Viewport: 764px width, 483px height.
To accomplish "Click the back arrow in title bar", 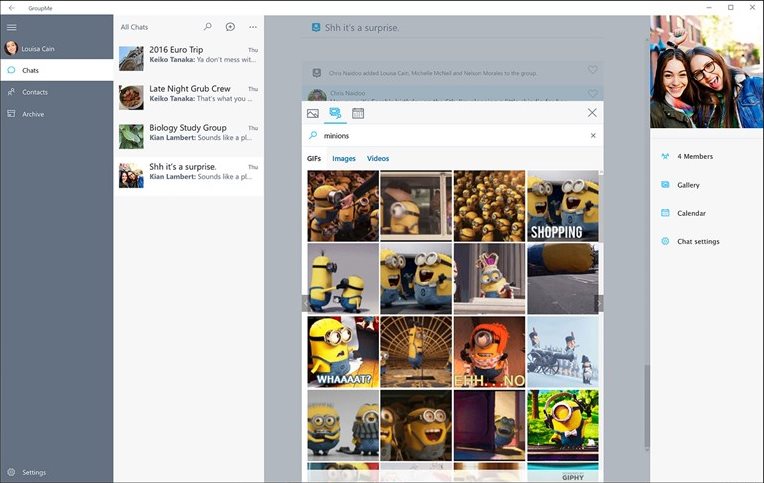I will click(x=12, y=8).
